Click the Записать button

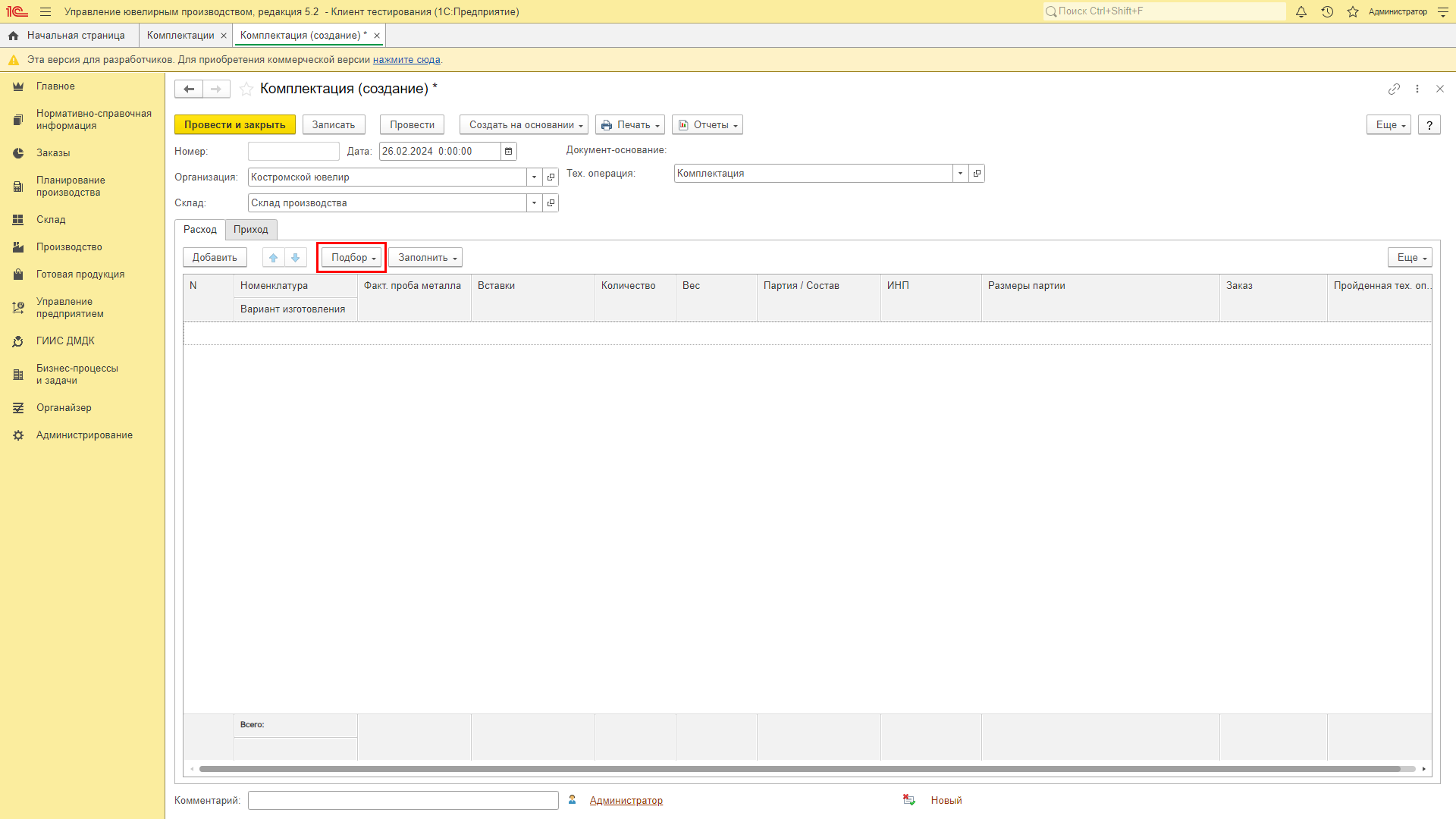334,124
